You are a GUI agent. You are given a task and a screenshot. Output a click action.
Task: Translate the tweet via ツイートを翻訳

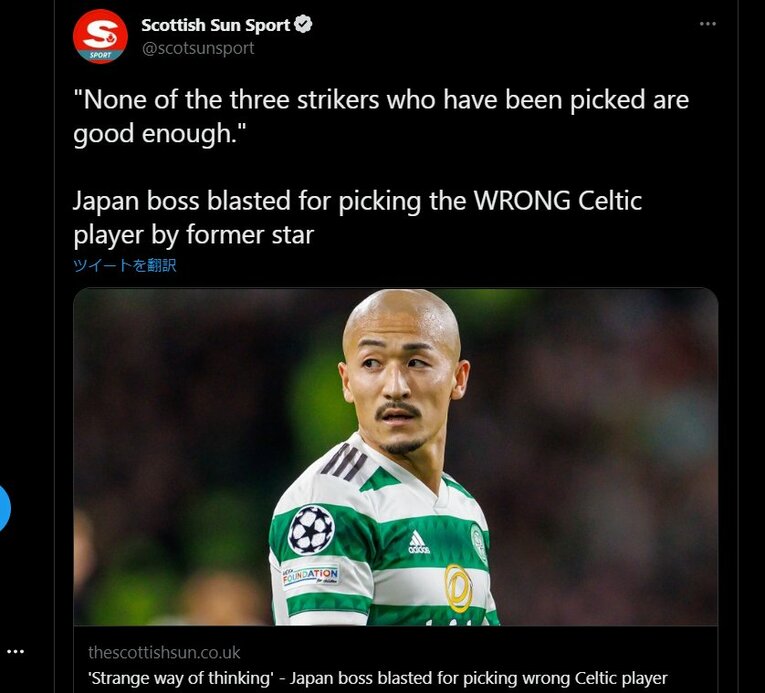point(125,265)
